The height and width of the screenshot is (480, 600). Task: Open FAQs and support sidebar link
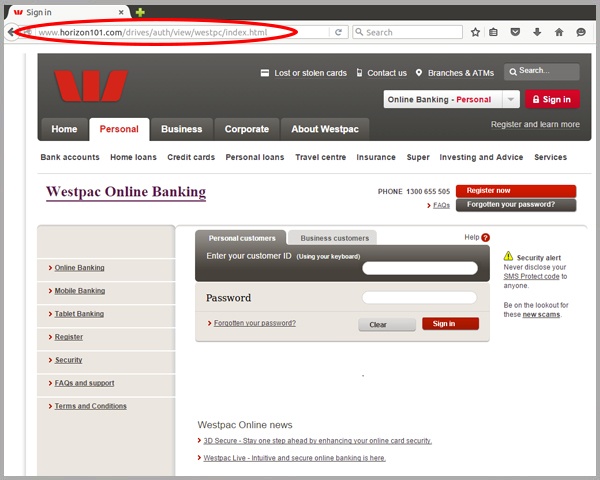pyautogui.click(x=84, y=383)
